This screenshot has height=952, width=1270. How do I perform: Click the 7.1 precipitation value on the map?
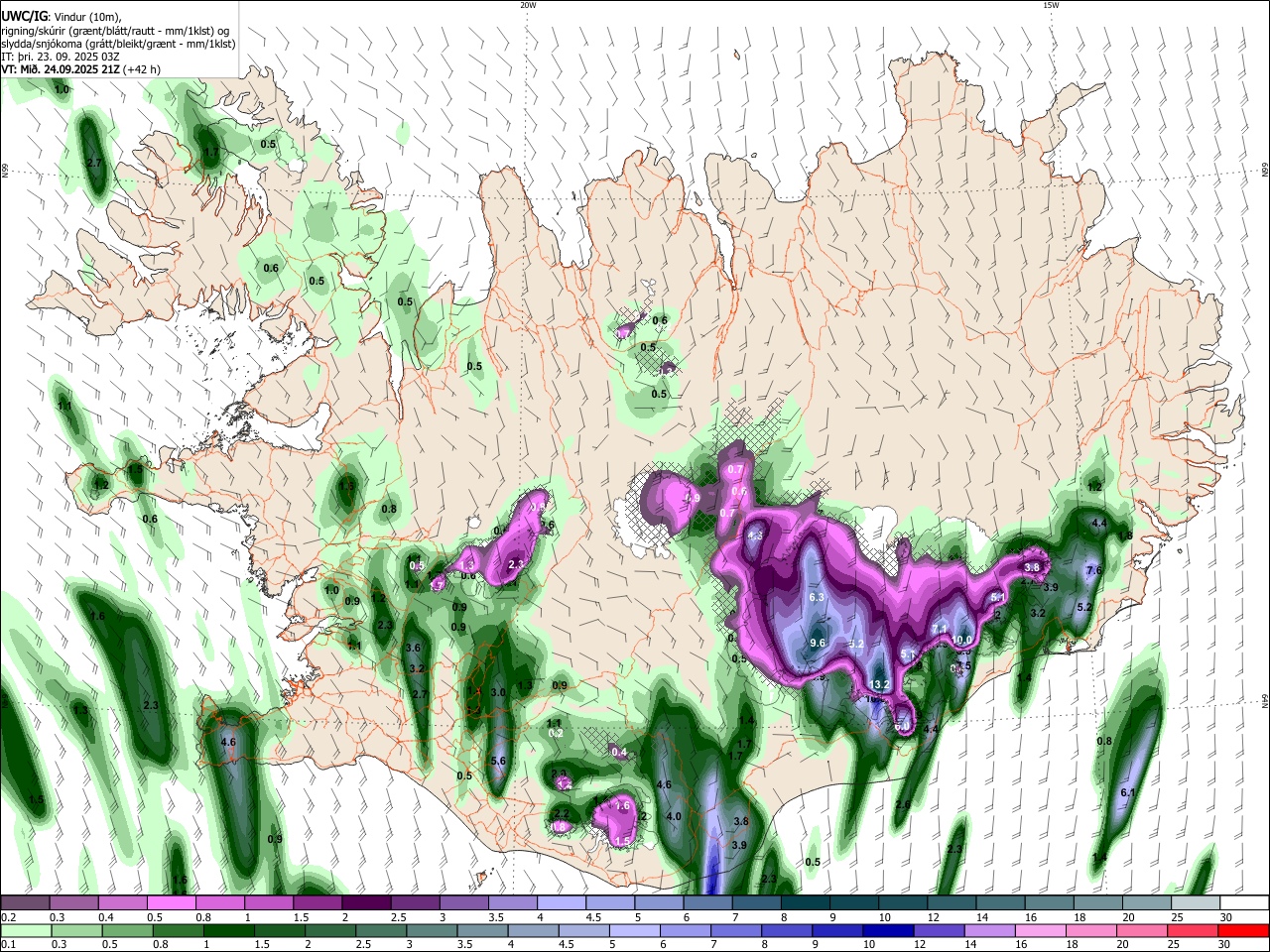[x=939, y=629]
